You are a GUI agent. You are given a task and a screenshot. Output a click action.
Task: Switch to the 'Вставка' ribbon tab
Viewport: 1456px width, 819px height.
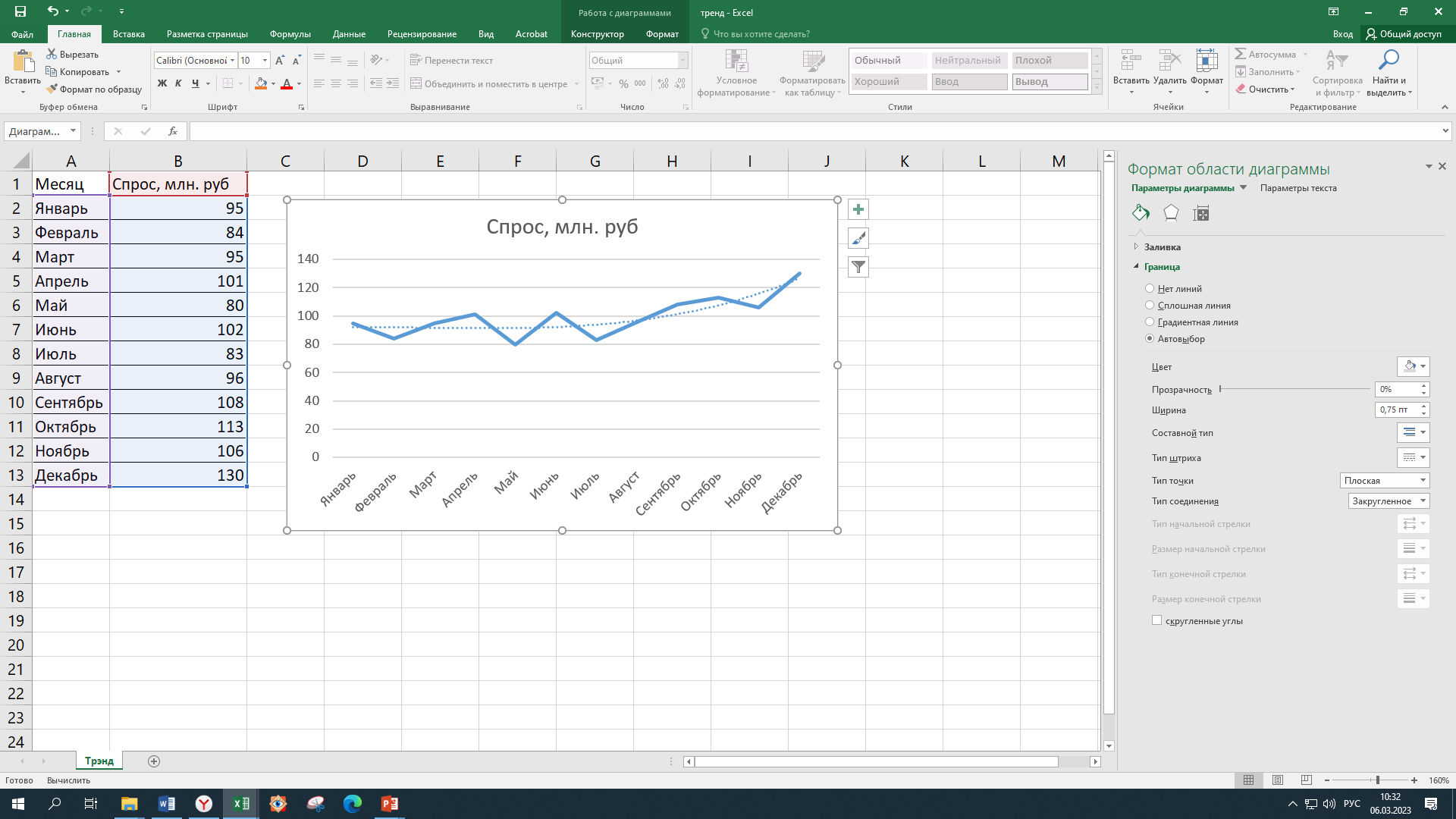pos(128,34)
